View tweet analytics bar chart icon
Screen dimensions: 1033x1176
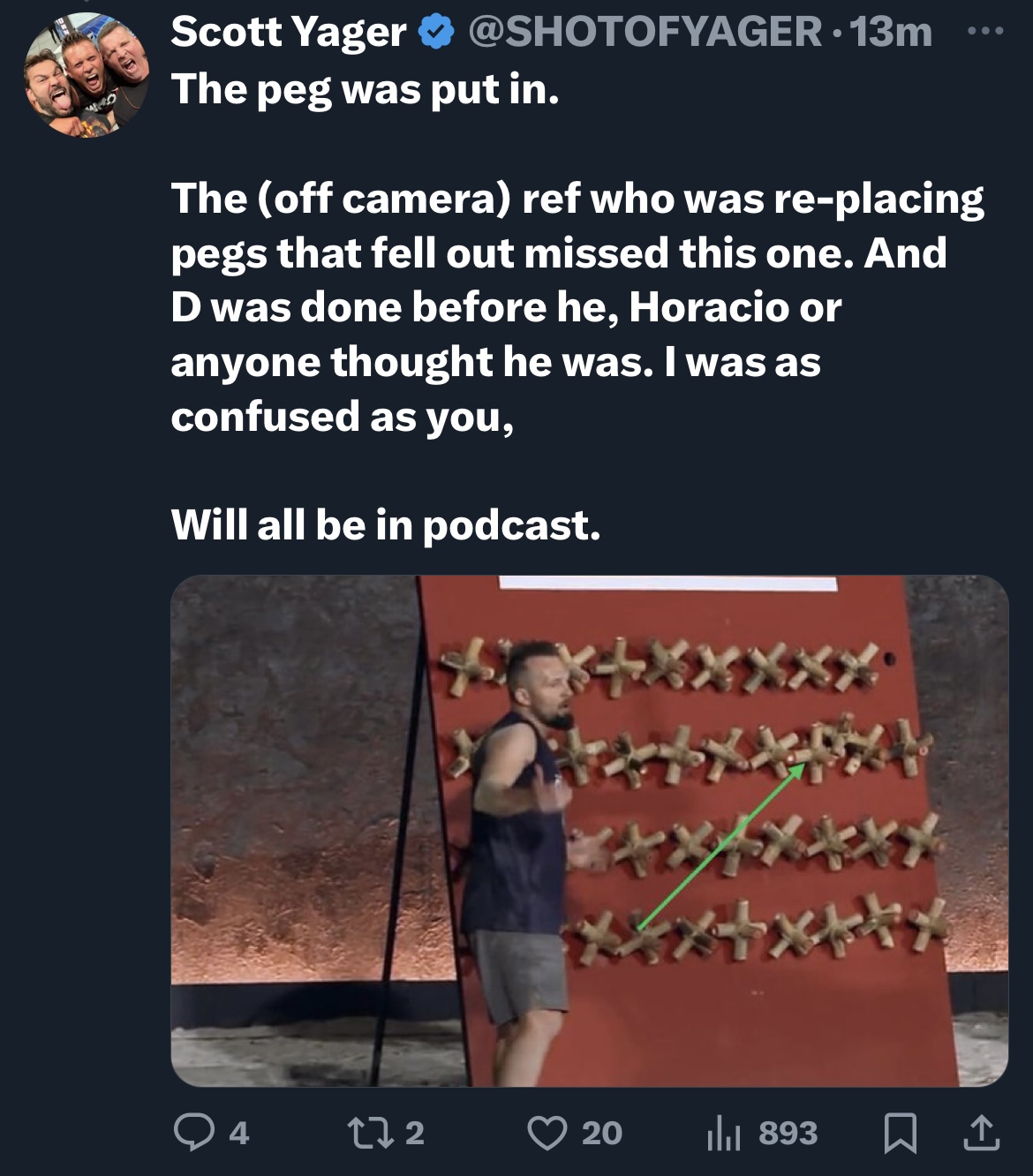click(724, 1134)
